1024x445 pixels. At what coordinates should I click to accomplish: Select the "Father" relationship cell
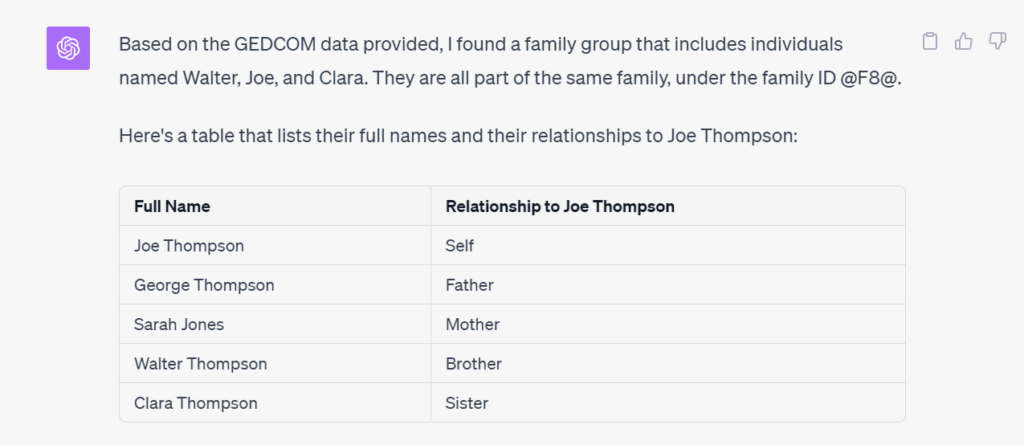(x=667, y=285)
